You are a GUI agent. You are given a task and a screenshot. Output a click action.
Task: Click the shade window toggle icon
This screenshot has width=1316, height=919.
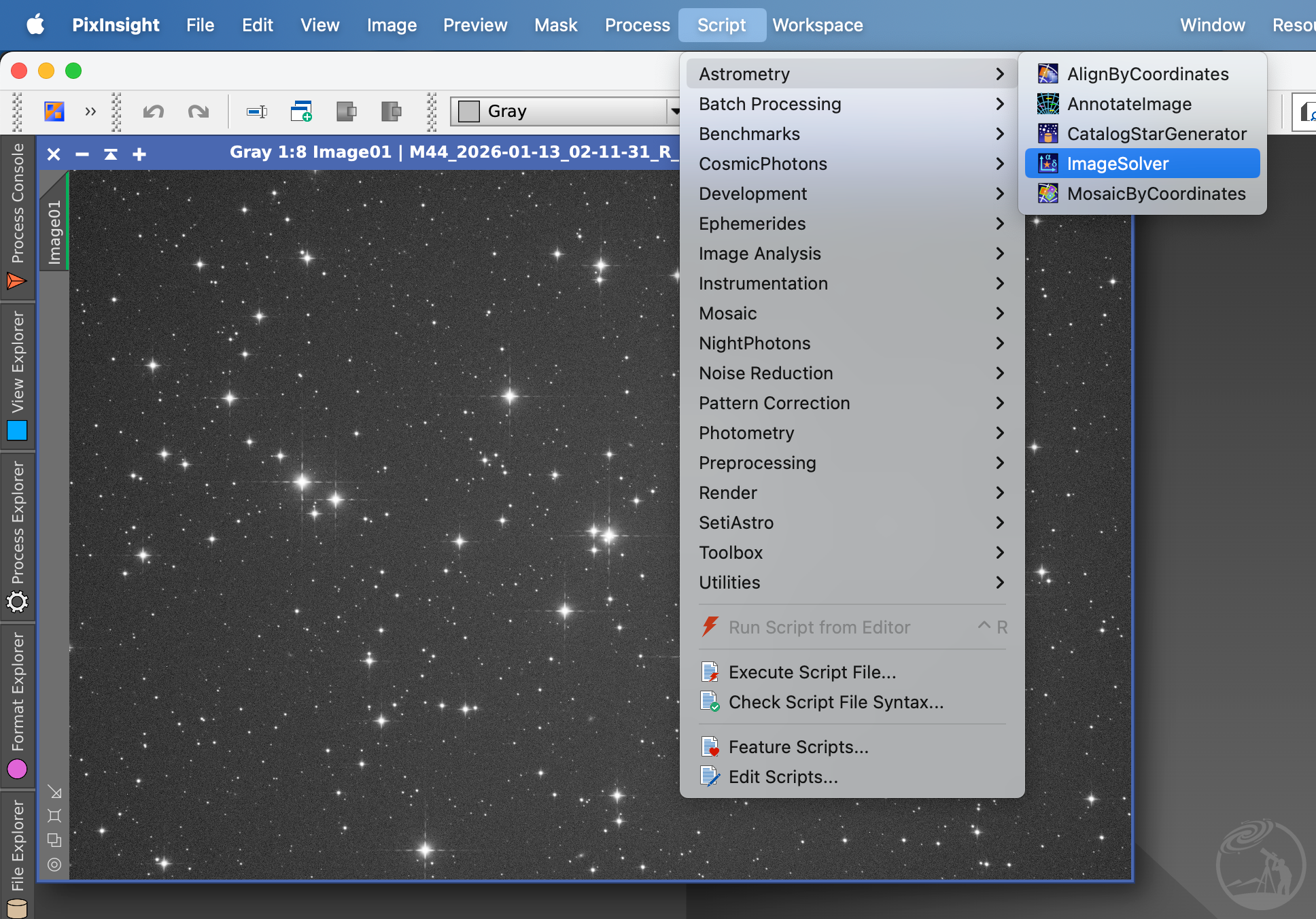[111, 154]
